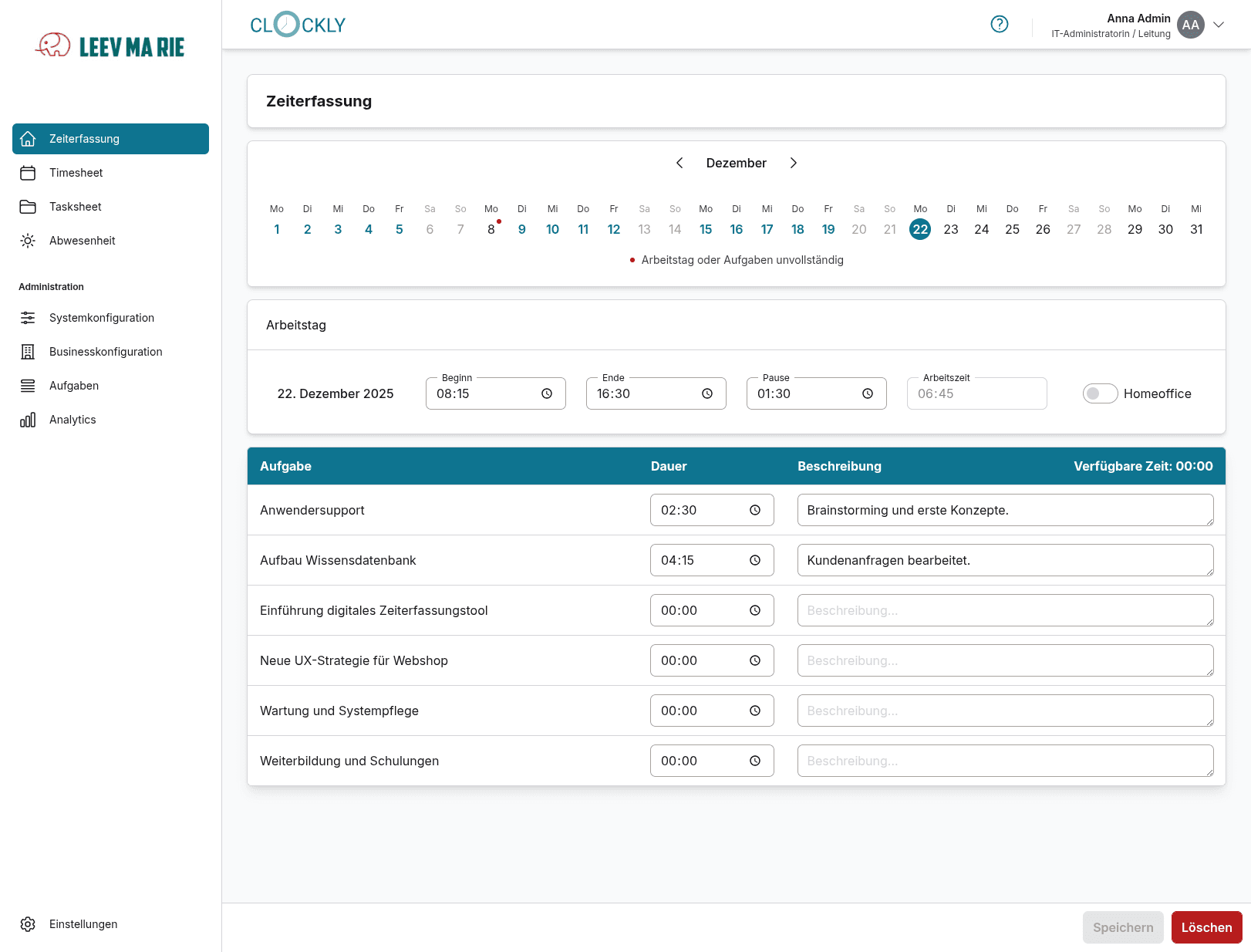Click the help question mark icon

pos(999,24)
